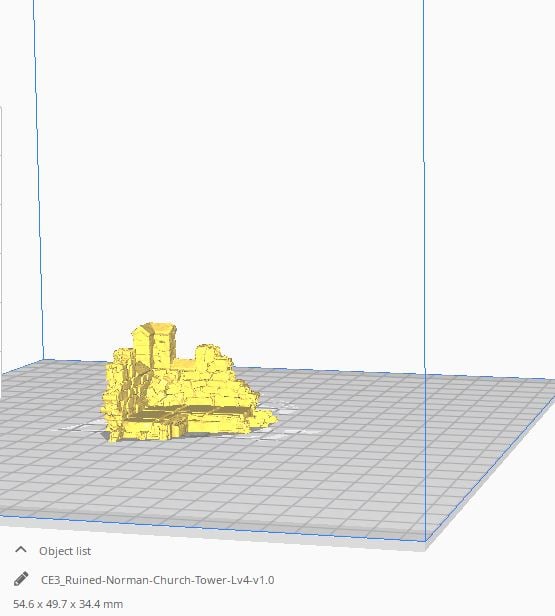The image size is (555, 616).
Task: Click the front blue edge of build plate
Action: pyautogui.click(x=212, y=529)
